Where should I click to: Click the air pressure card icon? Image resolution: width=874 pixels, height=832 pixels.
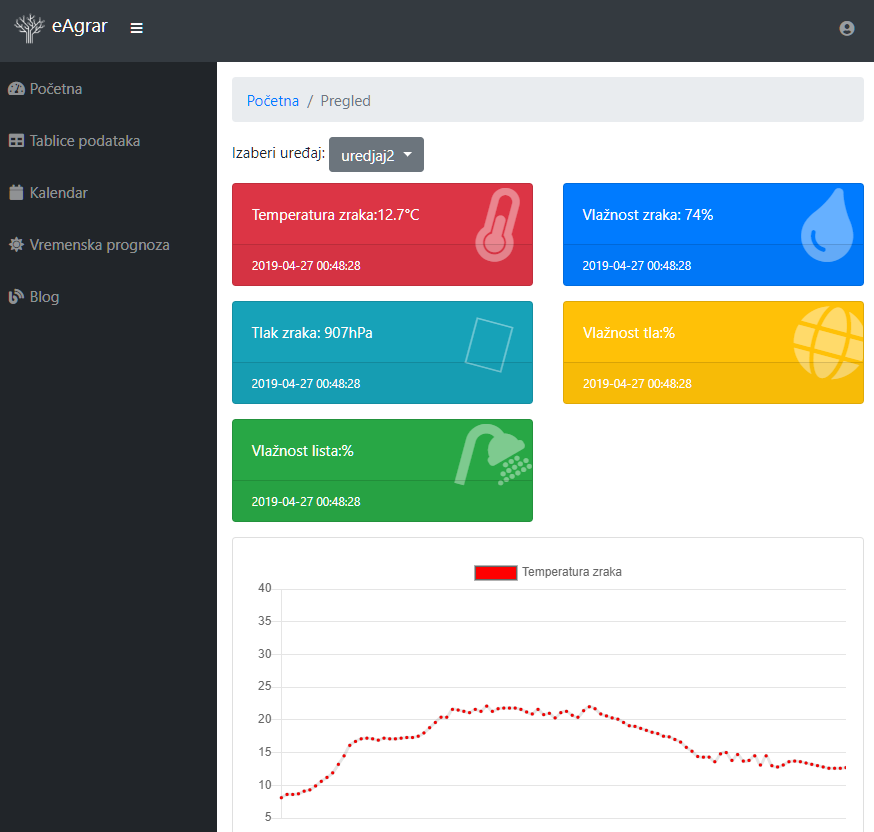coord(489,344)
